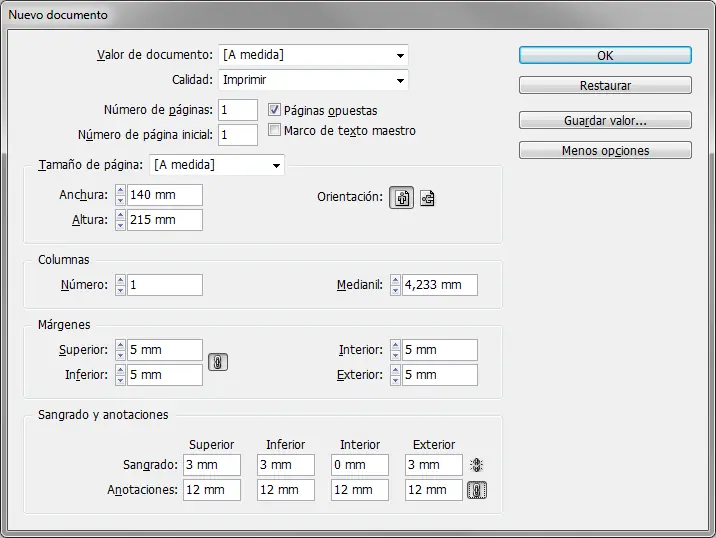The width and height of the screenshot is (716, 538).
Task: Click the columns Número field
Action: tap(165, 285)
